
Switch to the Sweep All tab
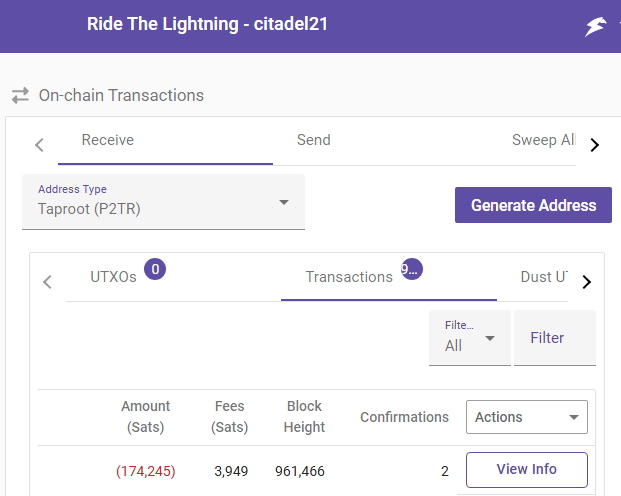point(544,140)
